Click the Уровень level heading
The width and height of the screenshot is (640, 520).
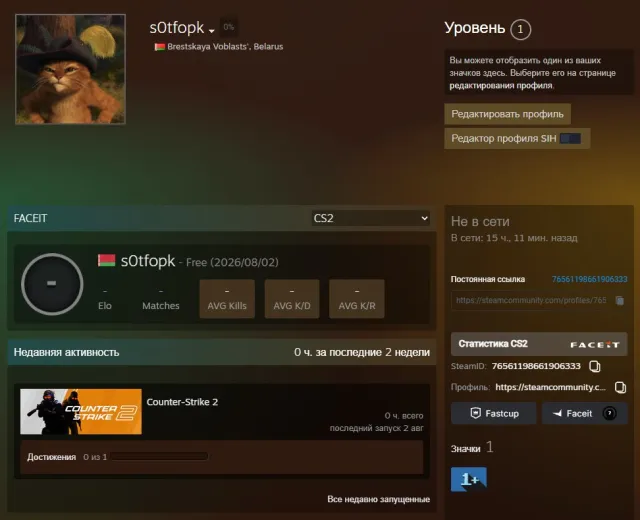[475, 28]
